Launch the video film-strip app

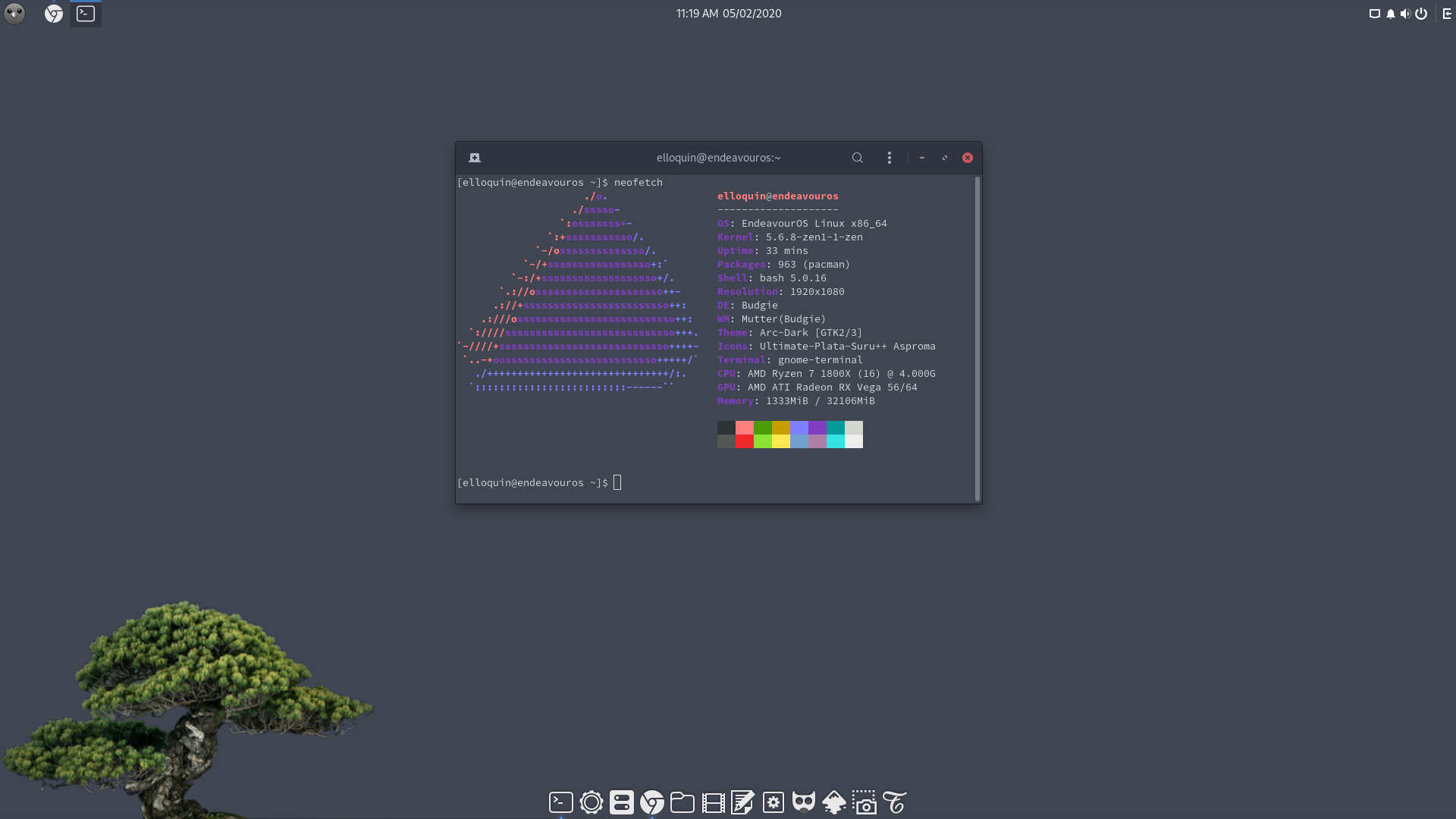tap(713, 802)
